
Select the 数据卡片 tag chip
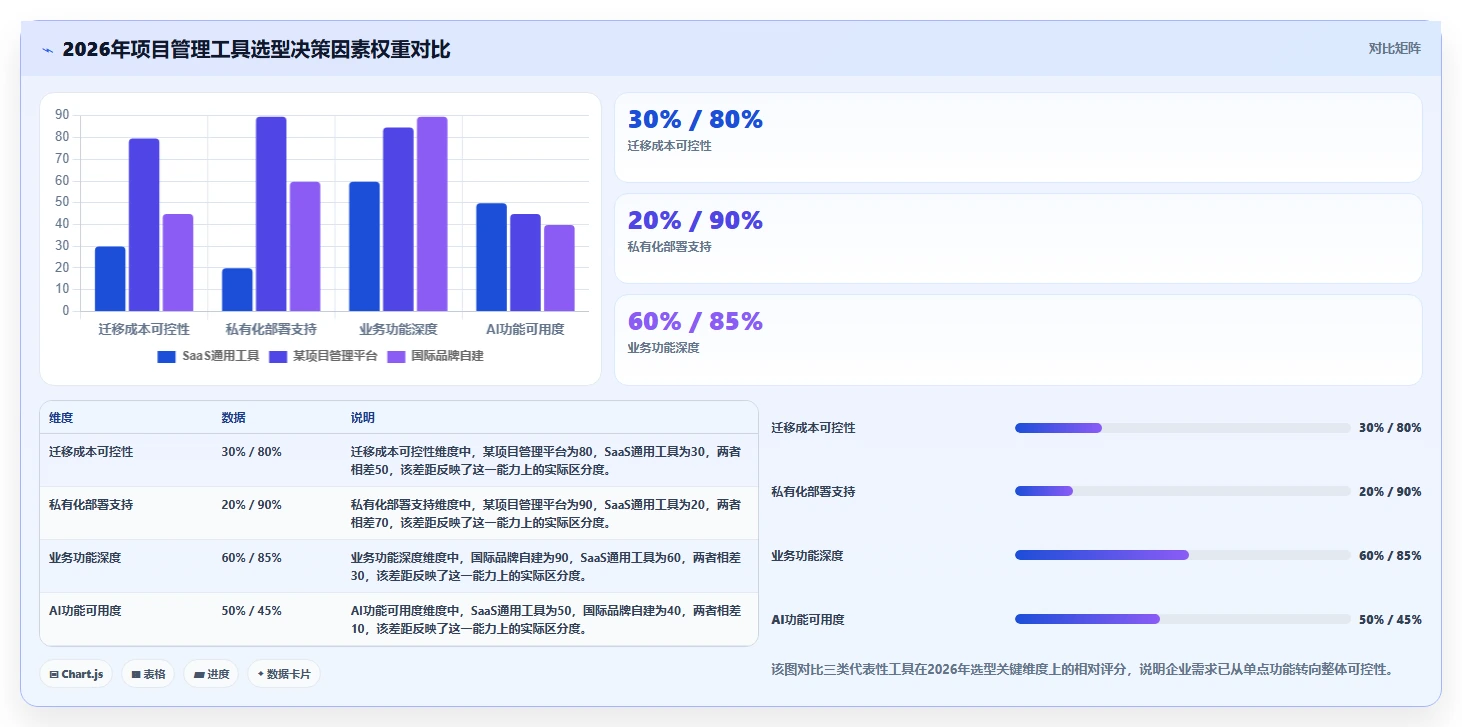point(284,674)
